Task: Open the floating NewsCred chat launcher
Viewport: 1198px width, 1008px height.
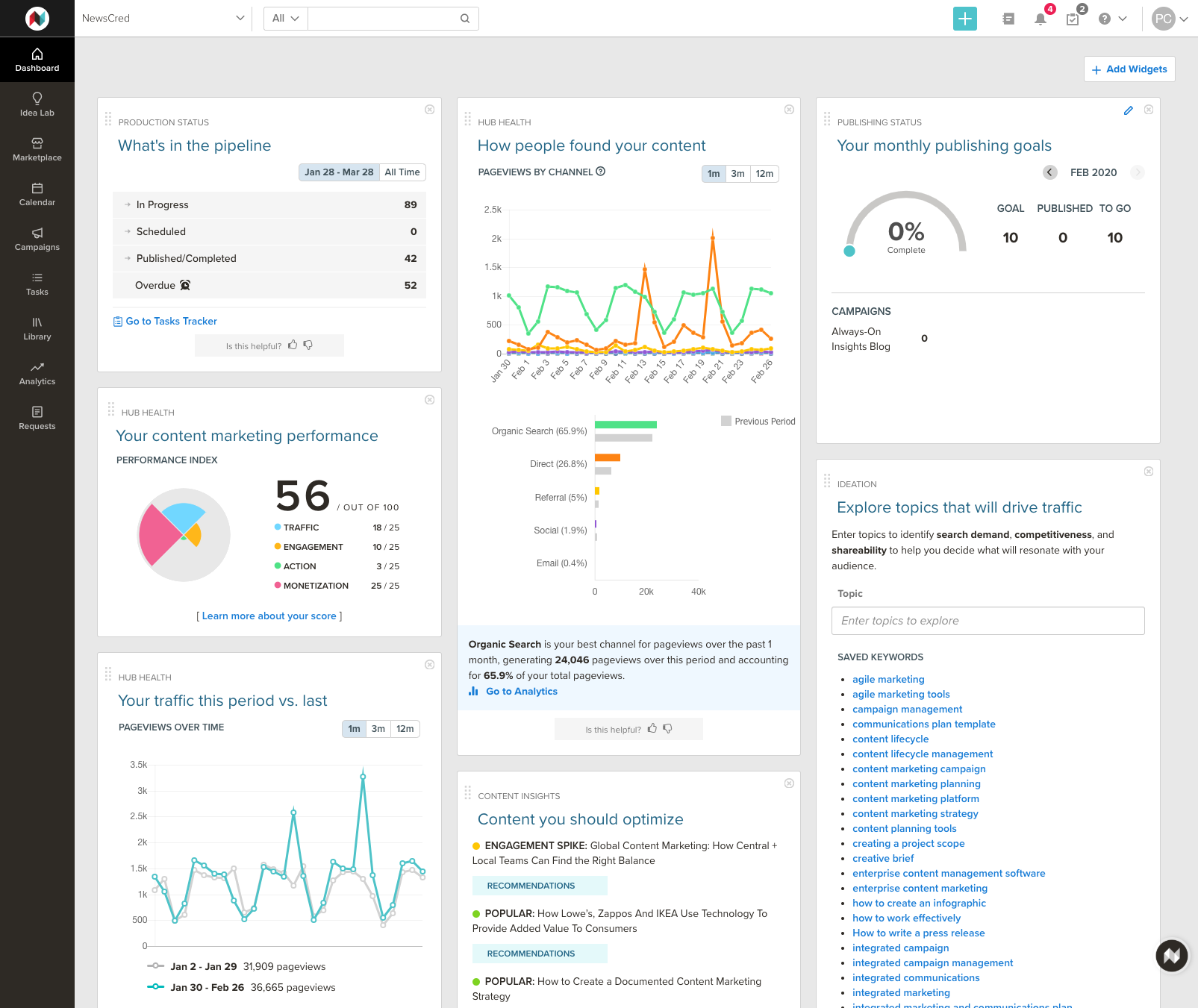Action: (x=1172, y=955)
